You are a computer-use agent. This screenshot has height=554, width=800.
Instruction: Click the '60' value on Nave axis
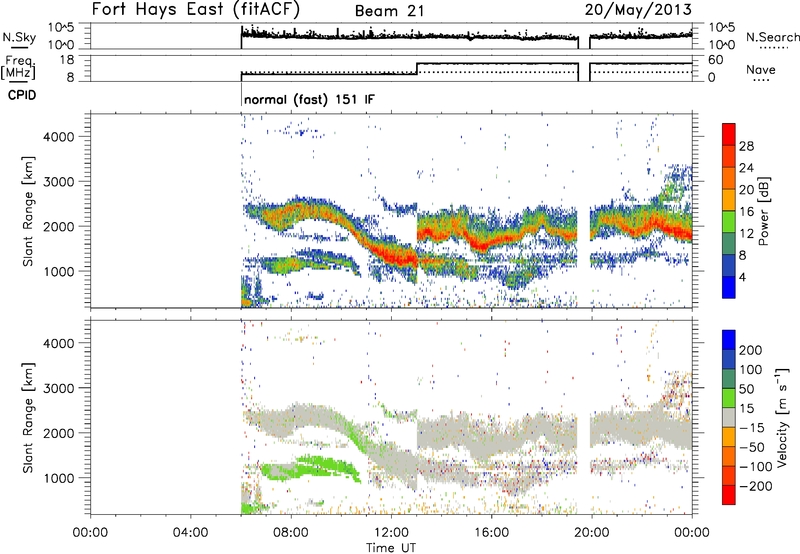coord(715,60)
